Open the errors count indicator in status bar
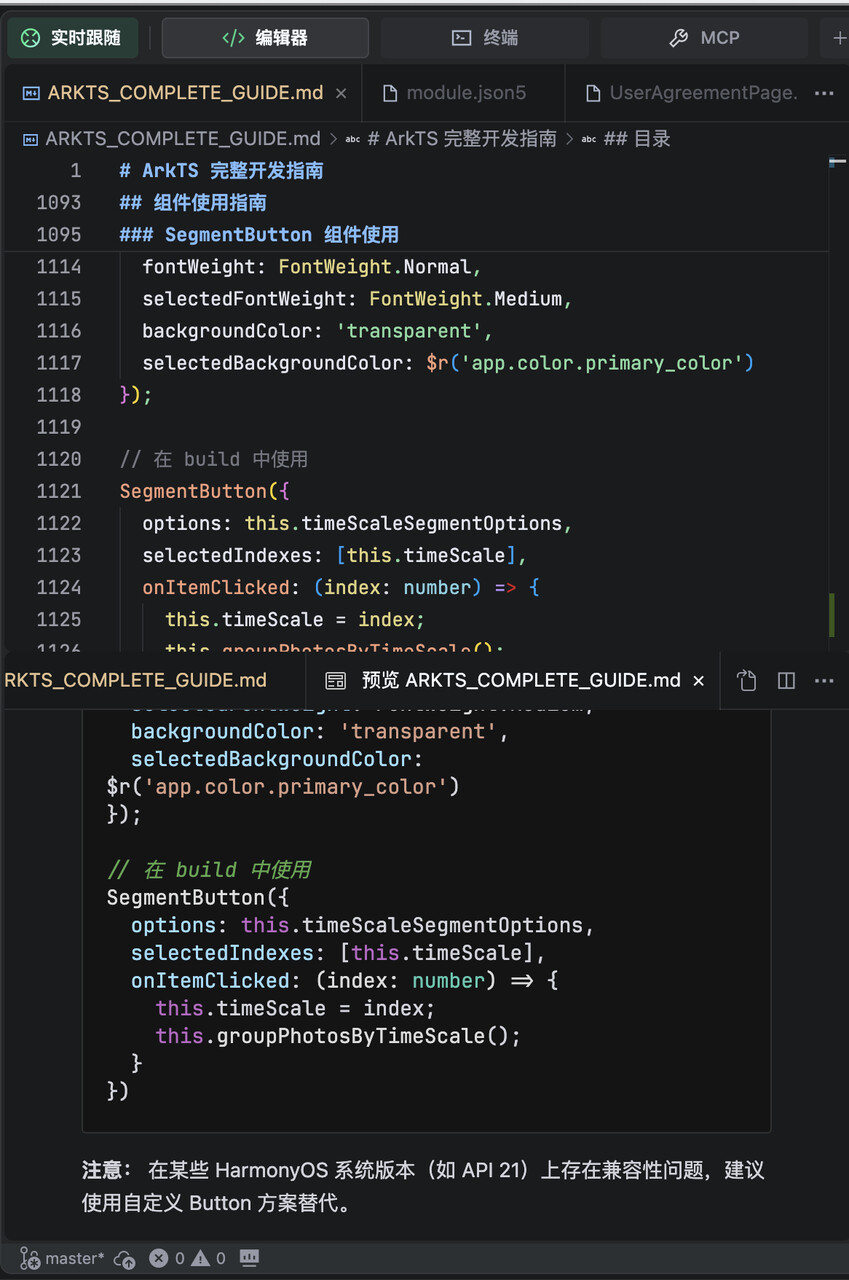The width and height of the screenshot is (849, 1280). coord(167,1258)
